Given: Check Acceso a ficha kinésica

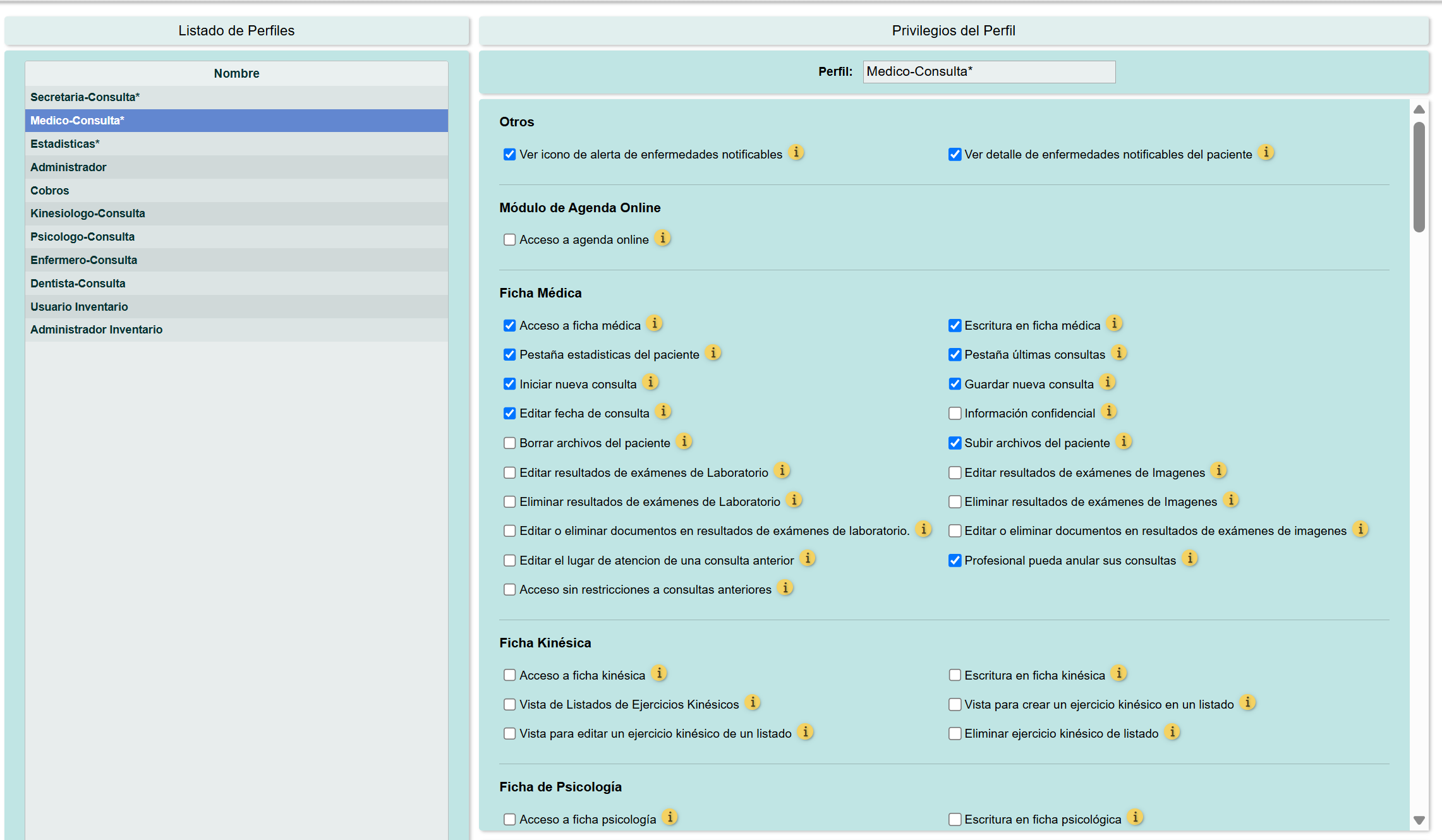Looking at the screenshot, I should click(509, 675).
